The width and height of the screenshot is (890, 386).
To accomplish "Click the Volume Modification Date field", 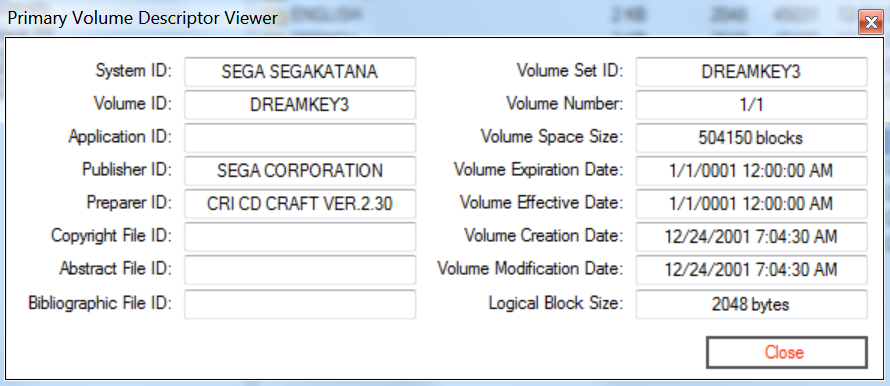I will [751, 270].
